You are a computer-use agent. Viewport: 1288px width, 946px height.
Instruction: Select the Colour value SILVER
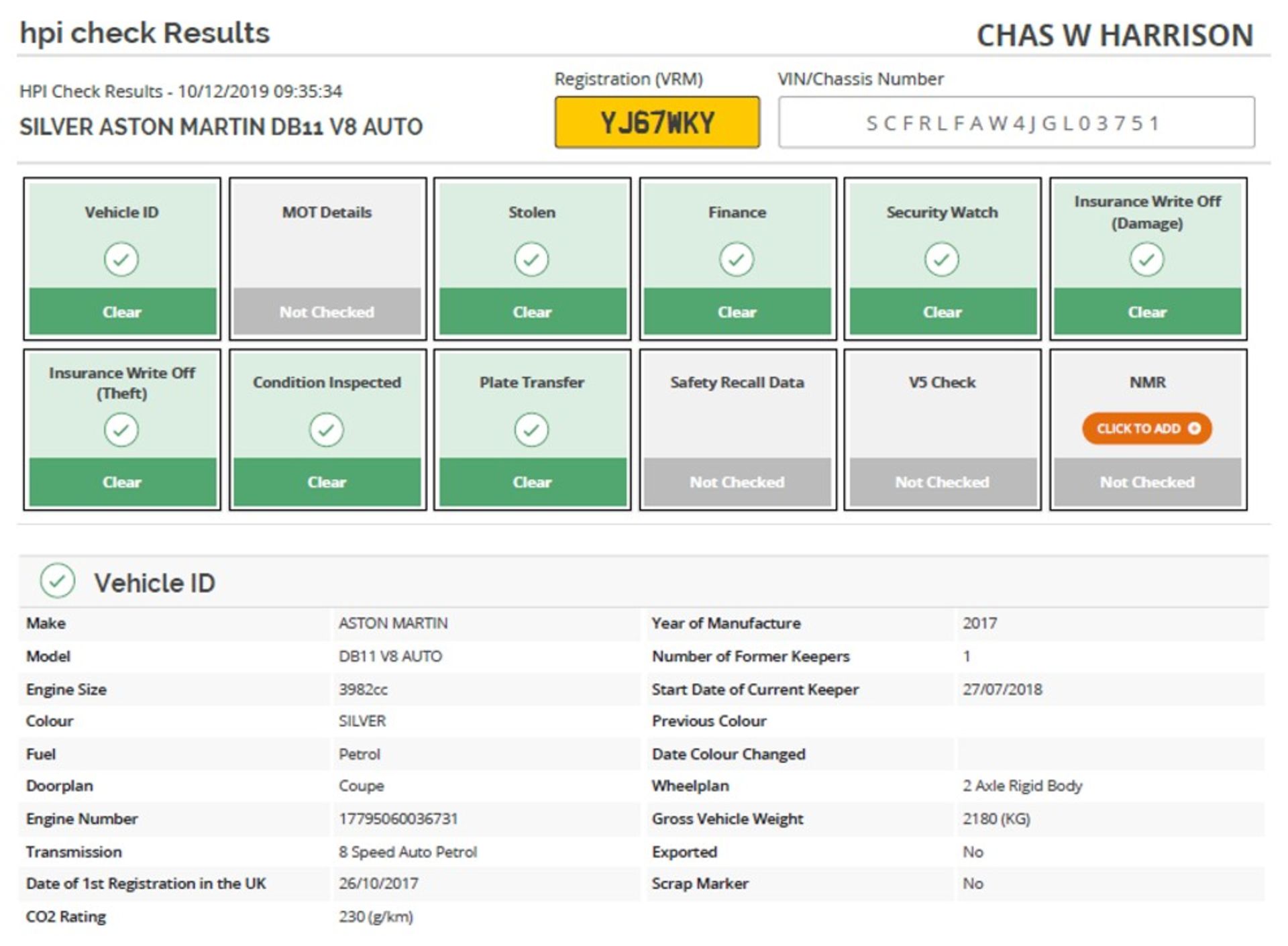(x=362, y=721)
